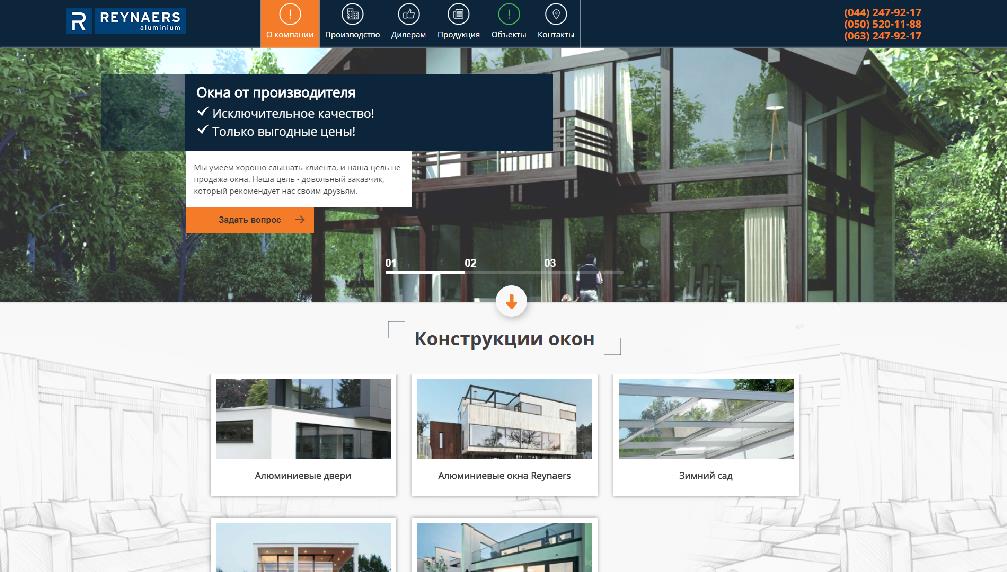This screenshot has height=572, width=1007.
Task: Open the 'Продукция' menu item
Action: [459, 23]
